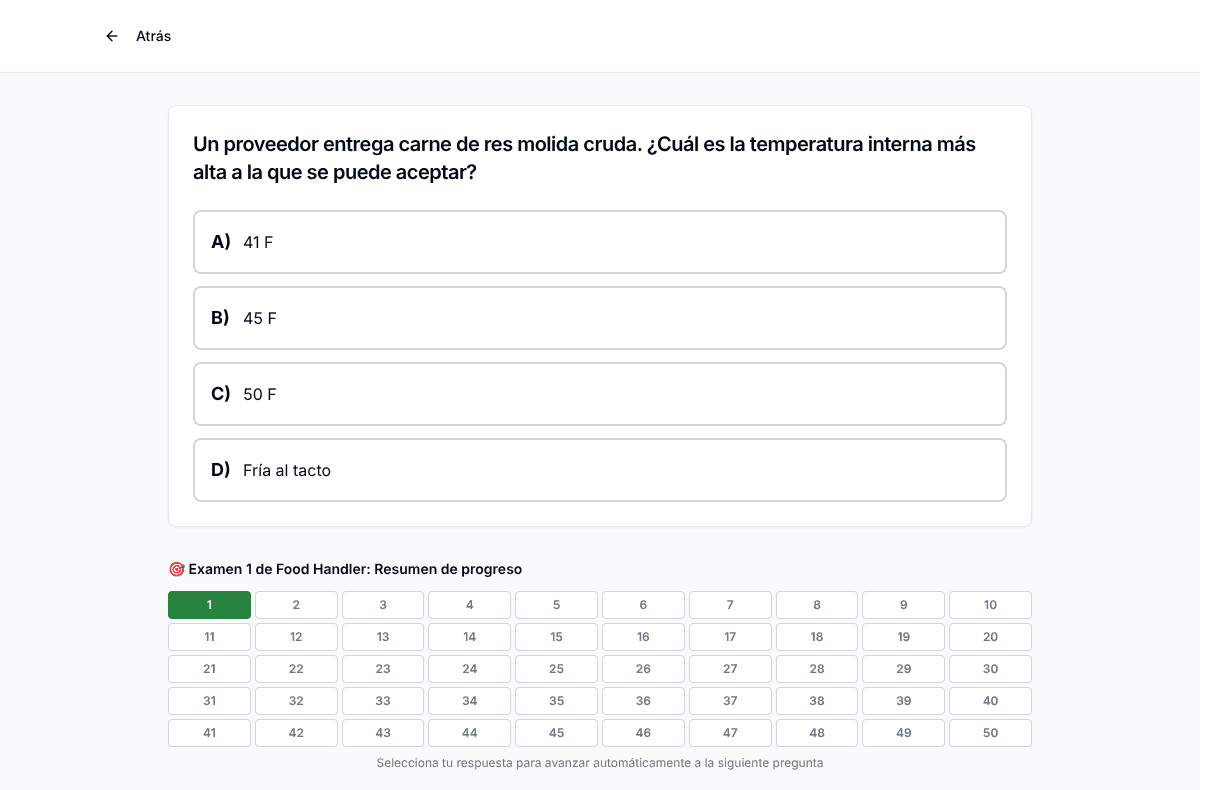Open question 35
The width and height of the screenshot is (1215, 790).
556,701
